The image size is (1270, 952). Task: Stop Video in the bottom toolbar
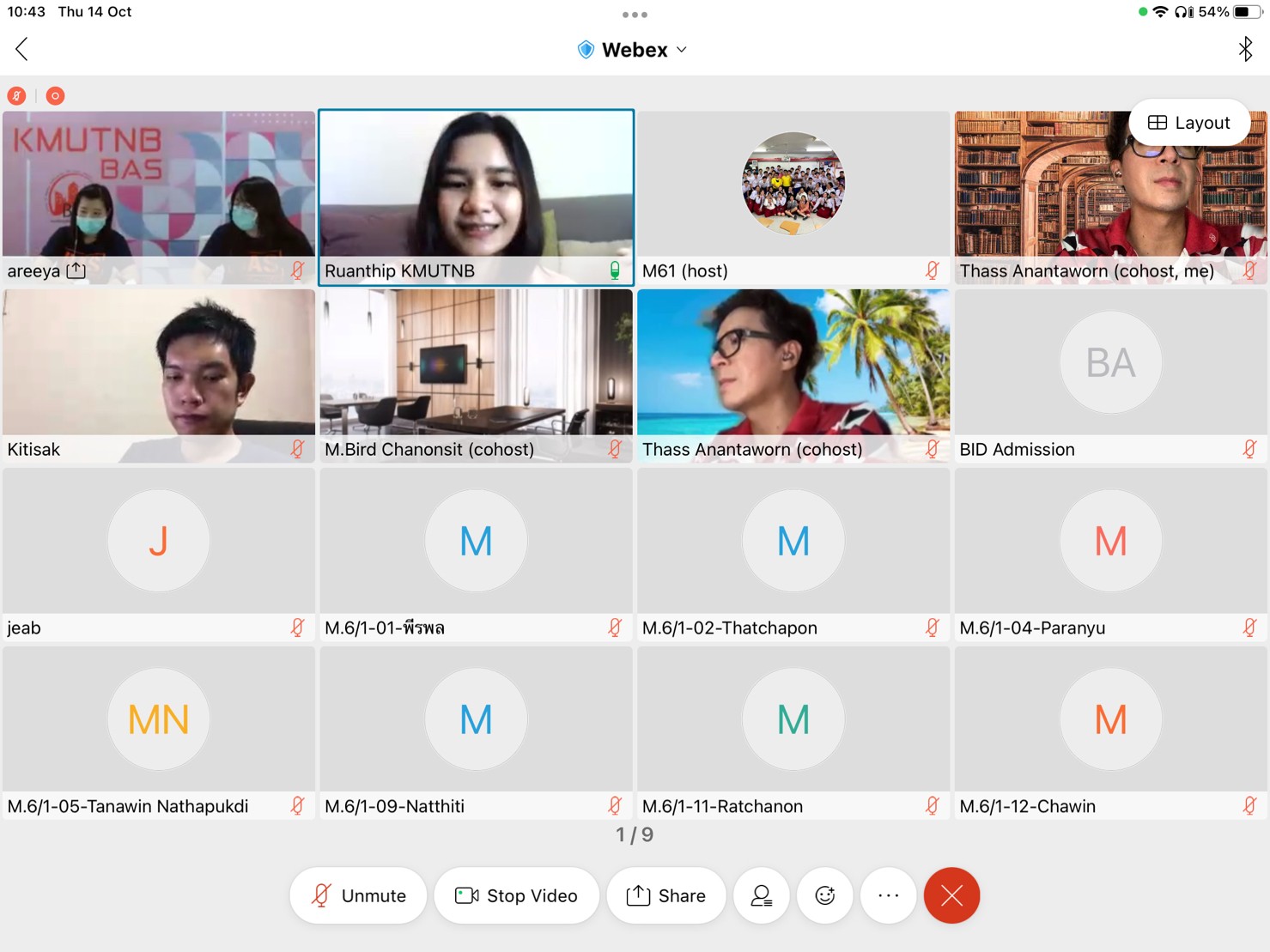tap(516, 895)
